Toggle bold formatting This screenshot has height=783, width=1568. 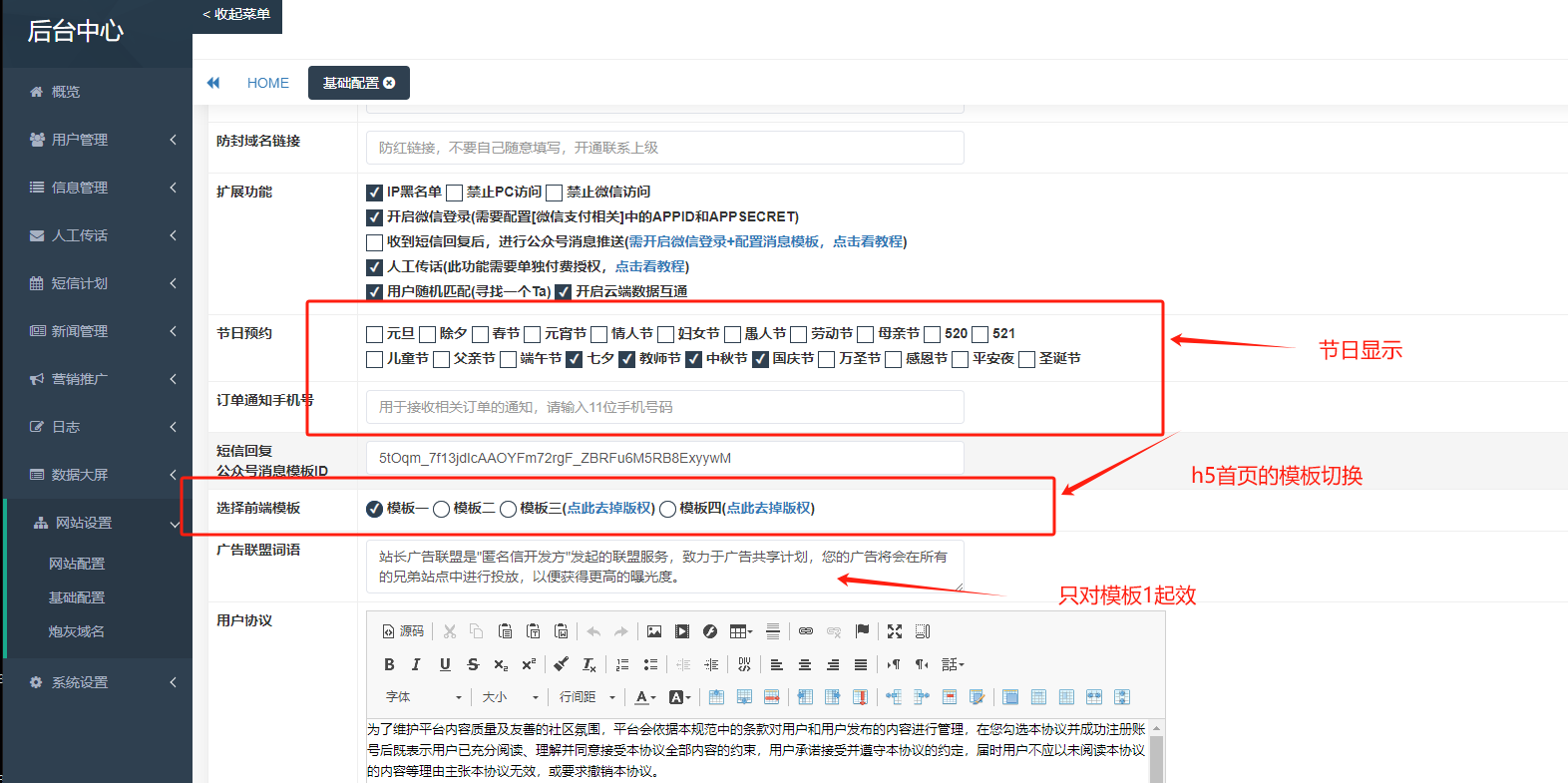[389, 664]
